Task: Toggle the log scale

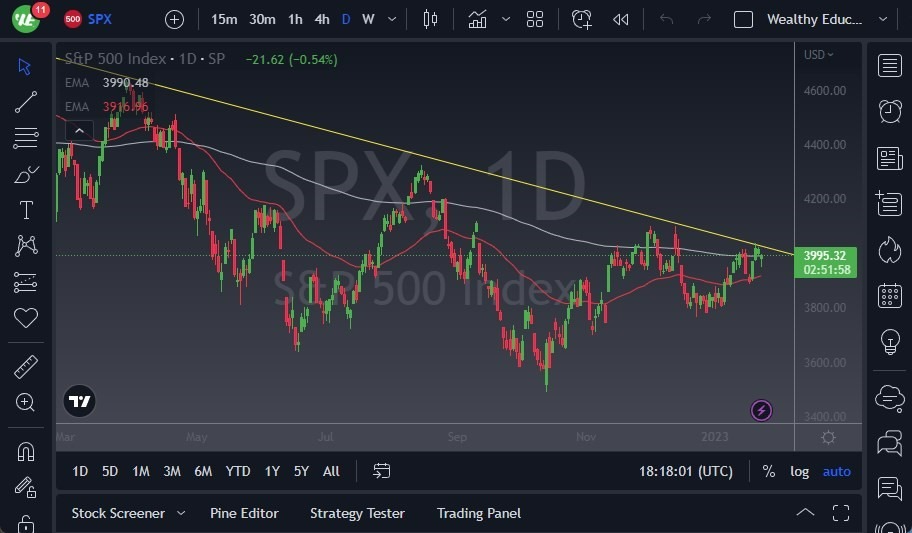Action: (x=799, y=471)
